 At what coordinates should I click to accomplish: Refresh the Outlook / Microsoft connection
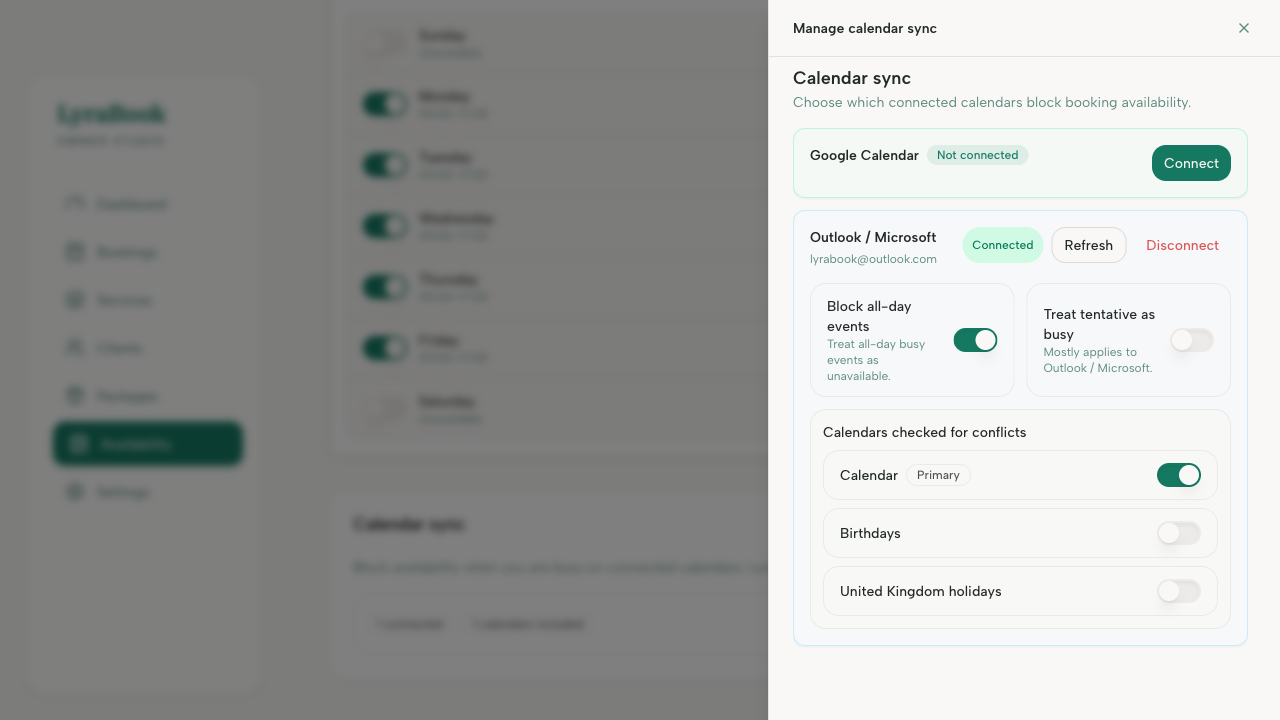click(1088, 245)
